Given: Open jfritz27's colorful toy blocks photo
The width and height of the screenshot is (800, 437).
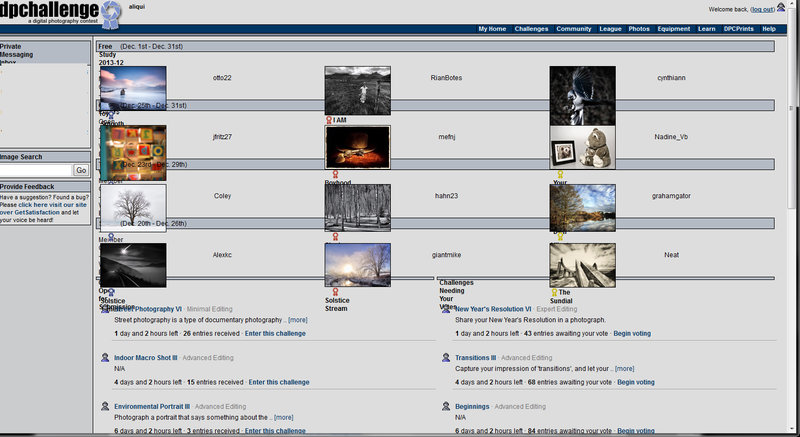Looking at the screenshot, I should point(133,153).
